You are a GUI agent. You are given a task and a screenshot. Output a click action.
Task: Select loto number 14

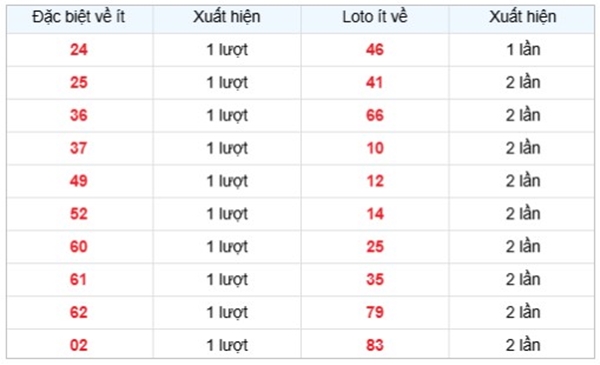375,214
